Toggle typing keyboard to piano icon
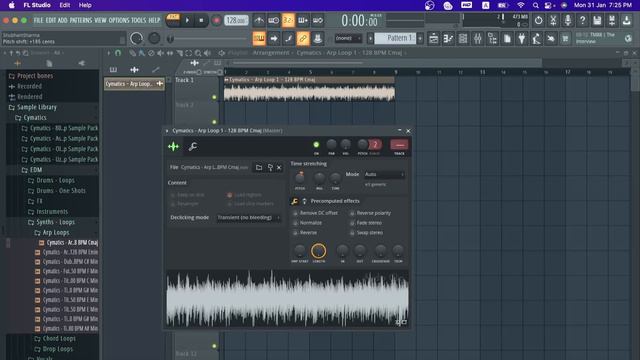This screenshot has height=360, width=640. coord(259,38)
